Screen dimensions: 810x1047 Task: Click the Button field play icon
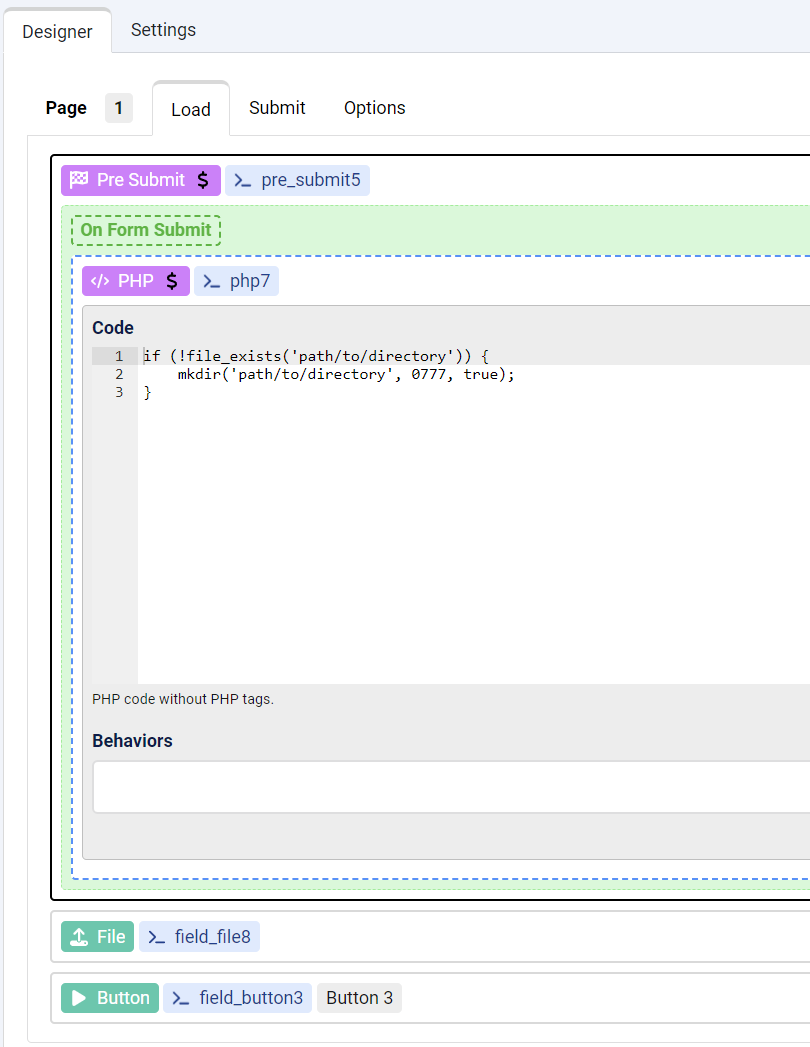79,998
